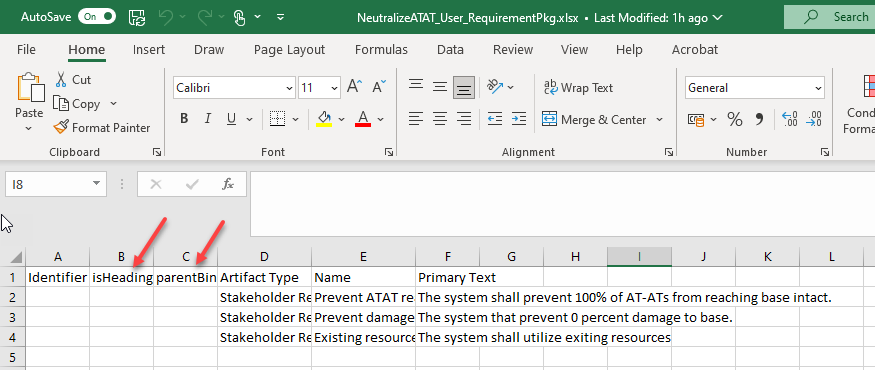The image size is (875, 370).
Task: Click Decrease Font Size icon
Action: 379,87
